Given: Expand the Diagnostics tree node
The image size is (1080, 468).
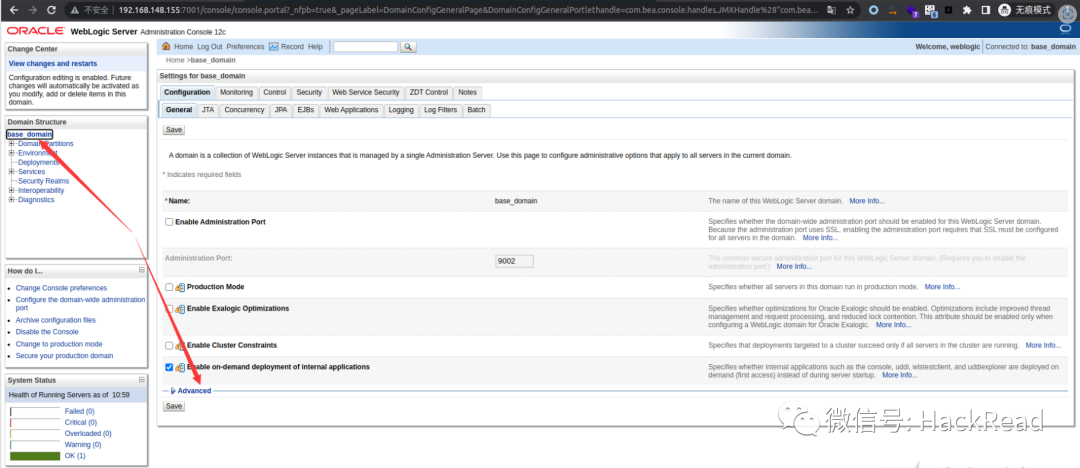Looking at the screenshot, I should (12, 200).
